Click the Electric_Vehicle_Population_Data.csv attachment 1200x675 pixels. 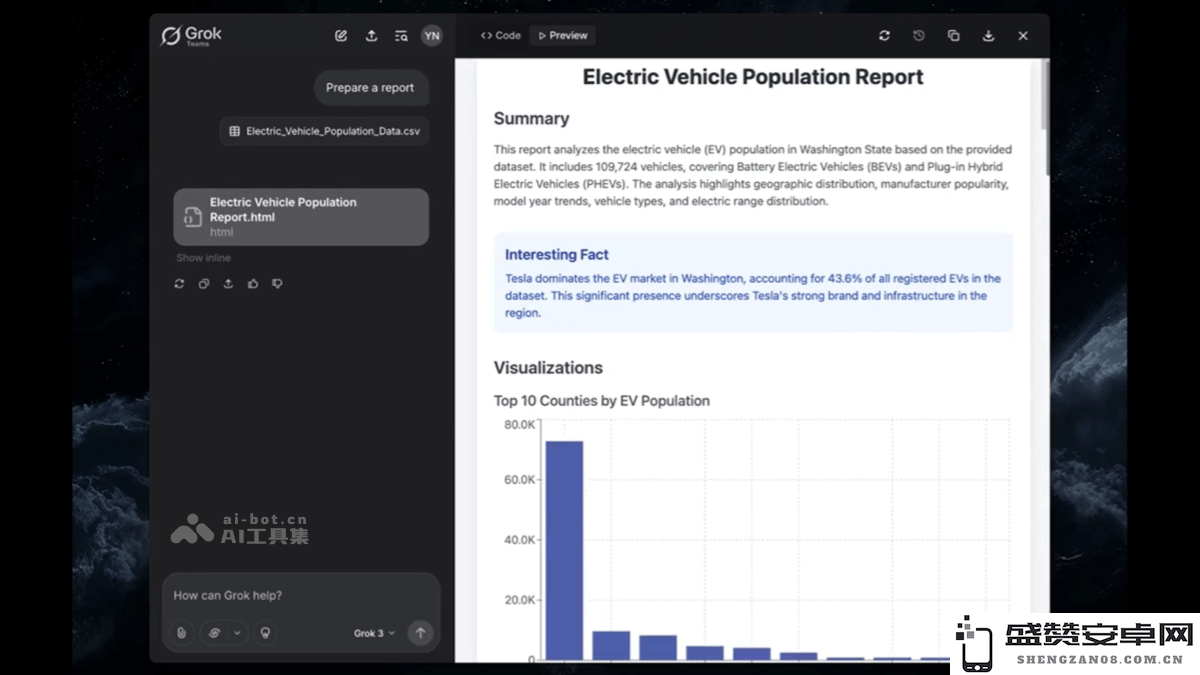(x=324, y=131)
